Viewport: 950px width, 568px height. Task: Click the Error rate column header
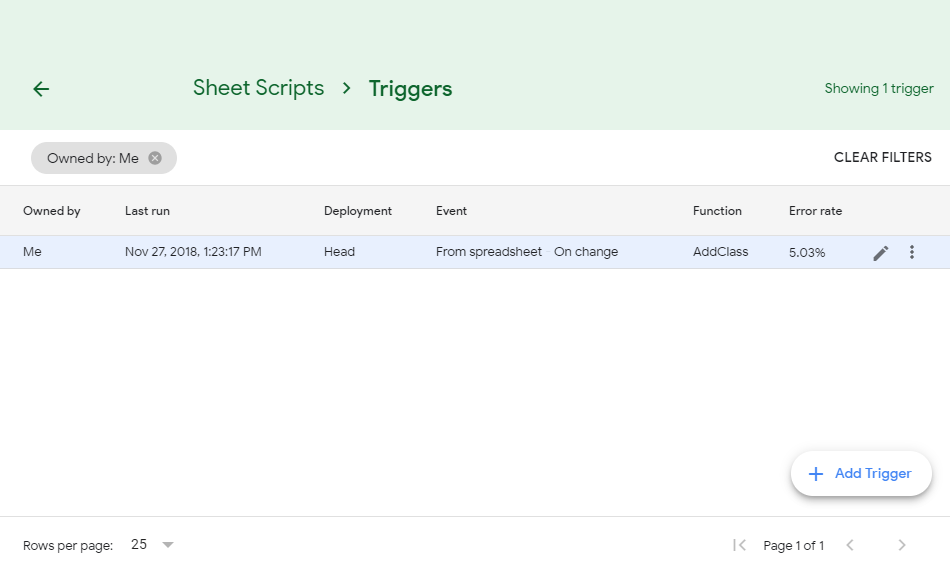(x=815, y=211)
